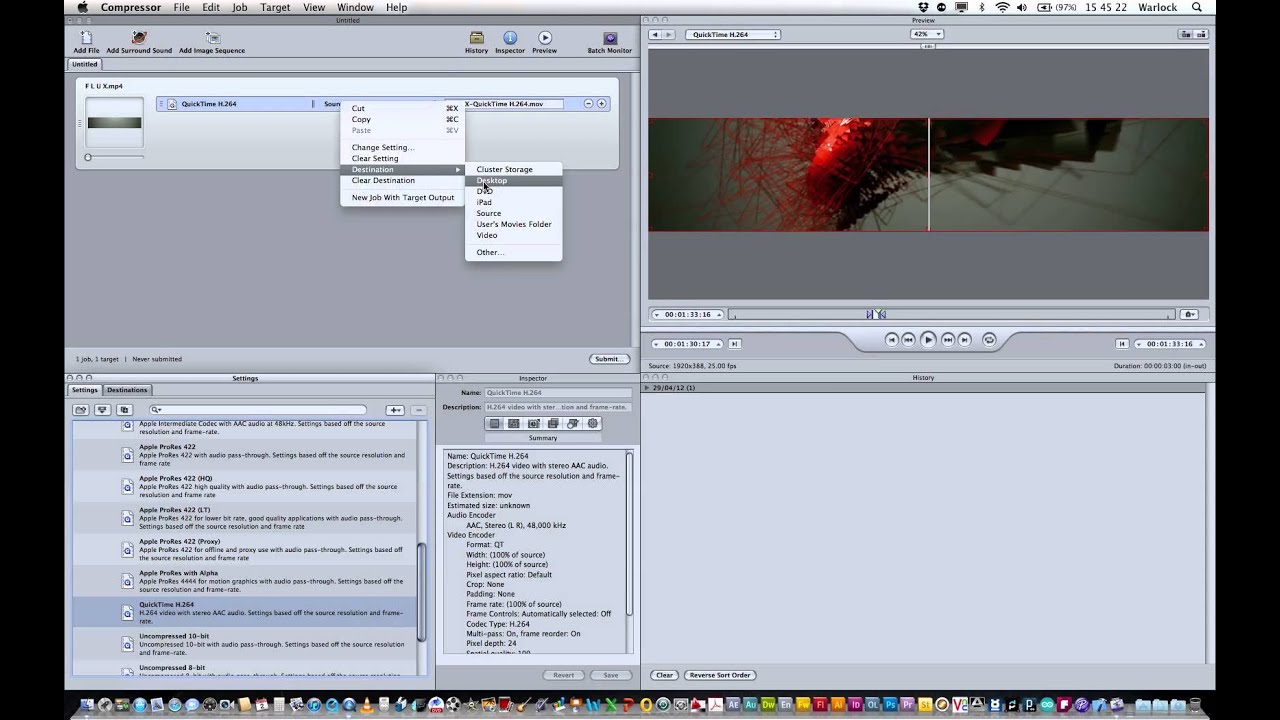This screenshot has width=1280, height=720.
Task: Play the preview clip
Action: click(x=927, y=340)
